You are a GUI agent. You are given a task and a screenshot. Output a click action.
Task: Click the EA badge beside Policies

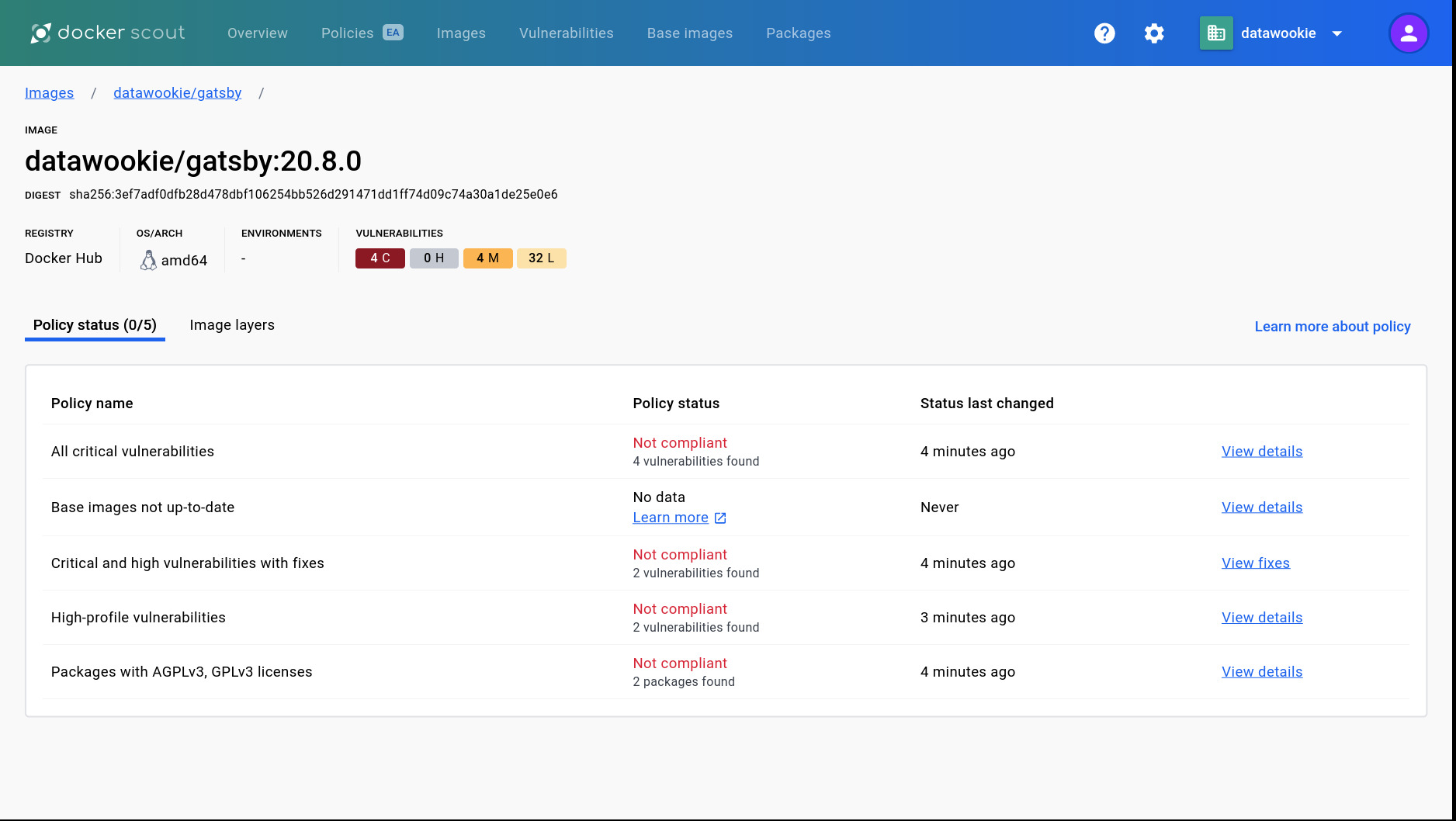393,33
